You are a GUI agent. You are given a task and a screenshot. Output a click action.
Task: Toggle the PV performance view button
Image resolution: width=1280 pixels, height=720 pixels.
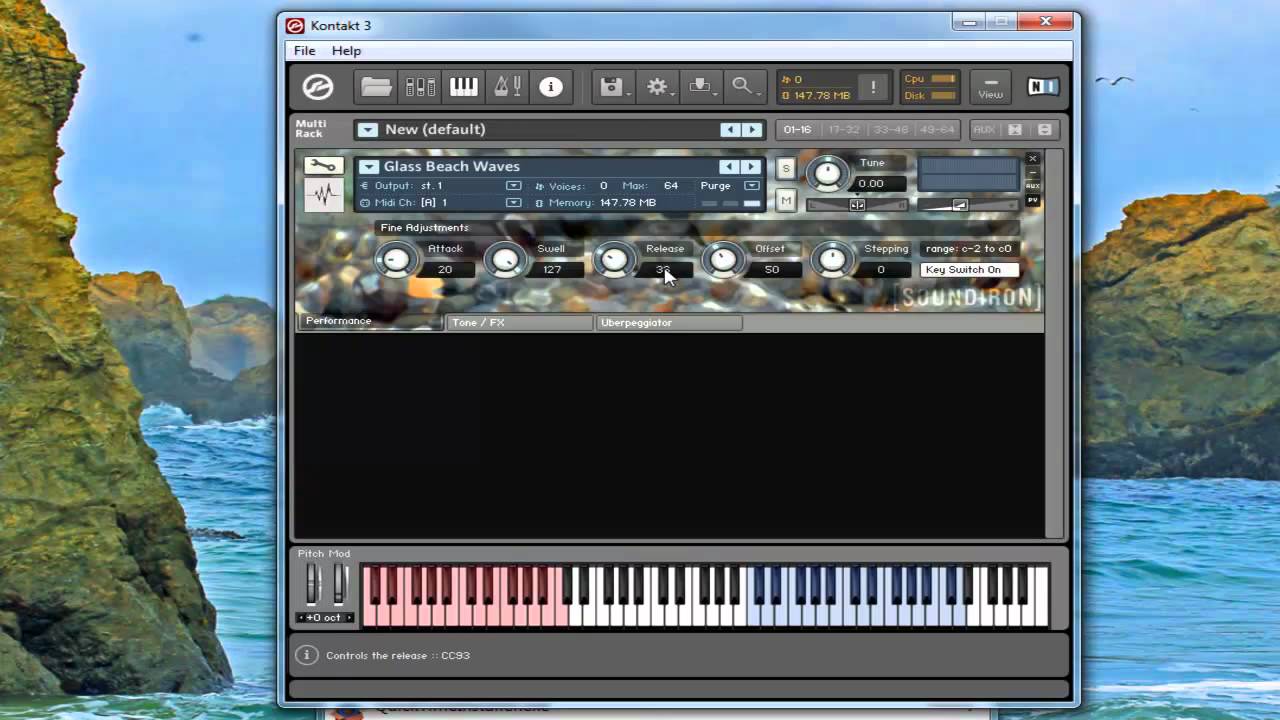(1033, 200)
